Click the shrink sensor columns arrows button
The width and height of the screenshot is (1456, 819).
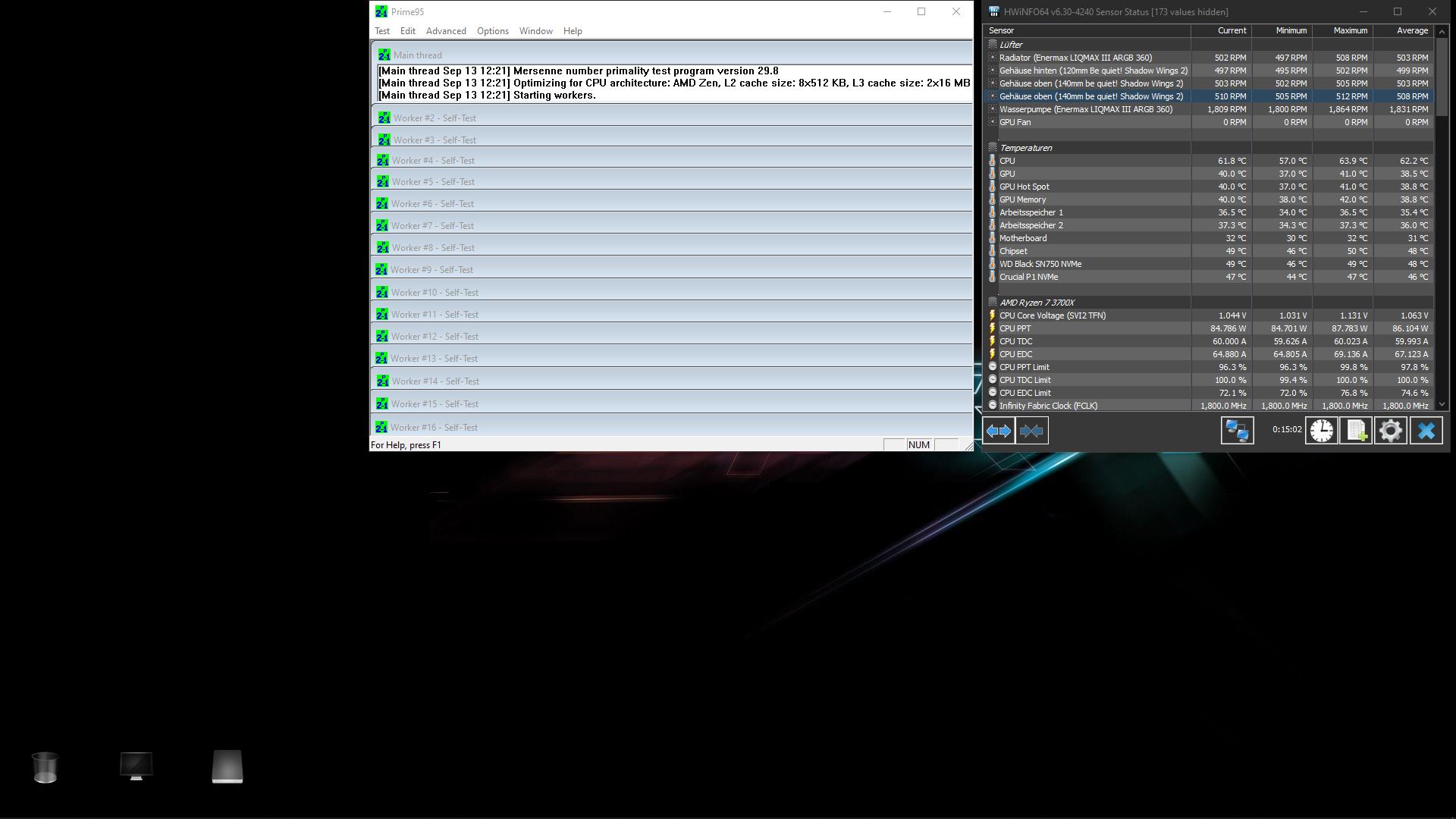click(1031, 431)
